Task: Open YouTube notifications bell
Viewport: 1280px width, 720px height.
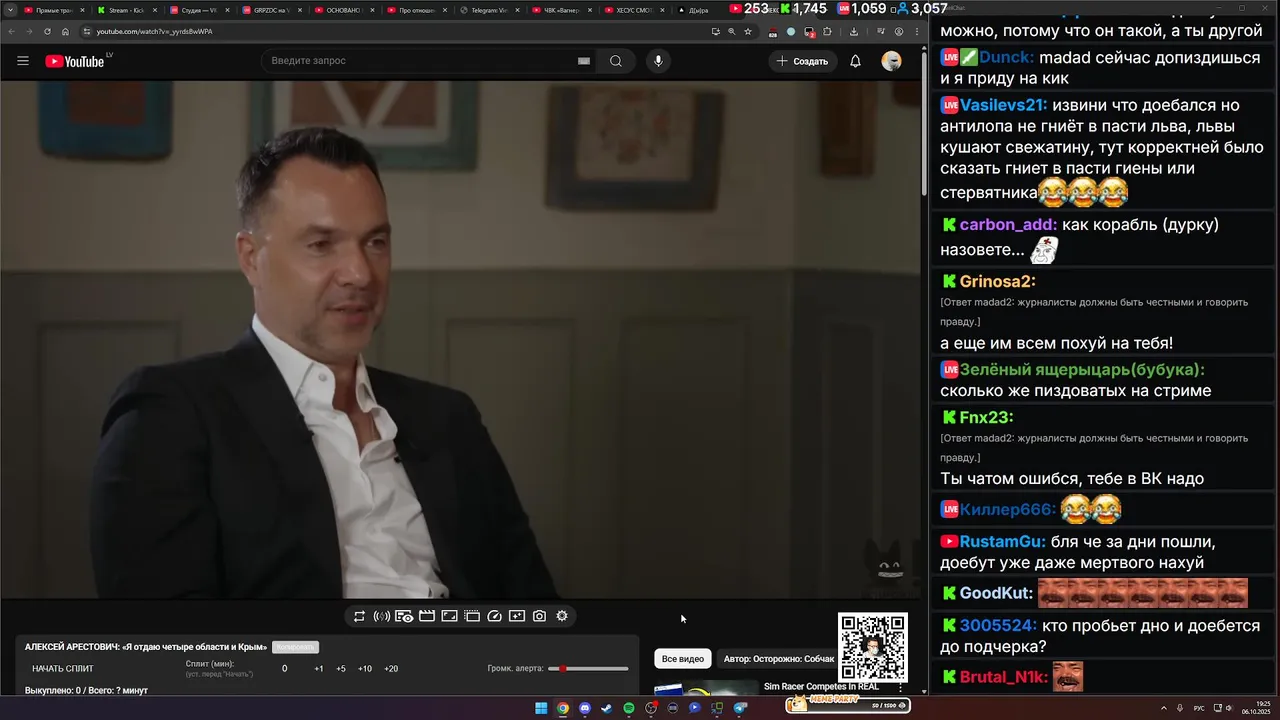Action: click(855, 61)
